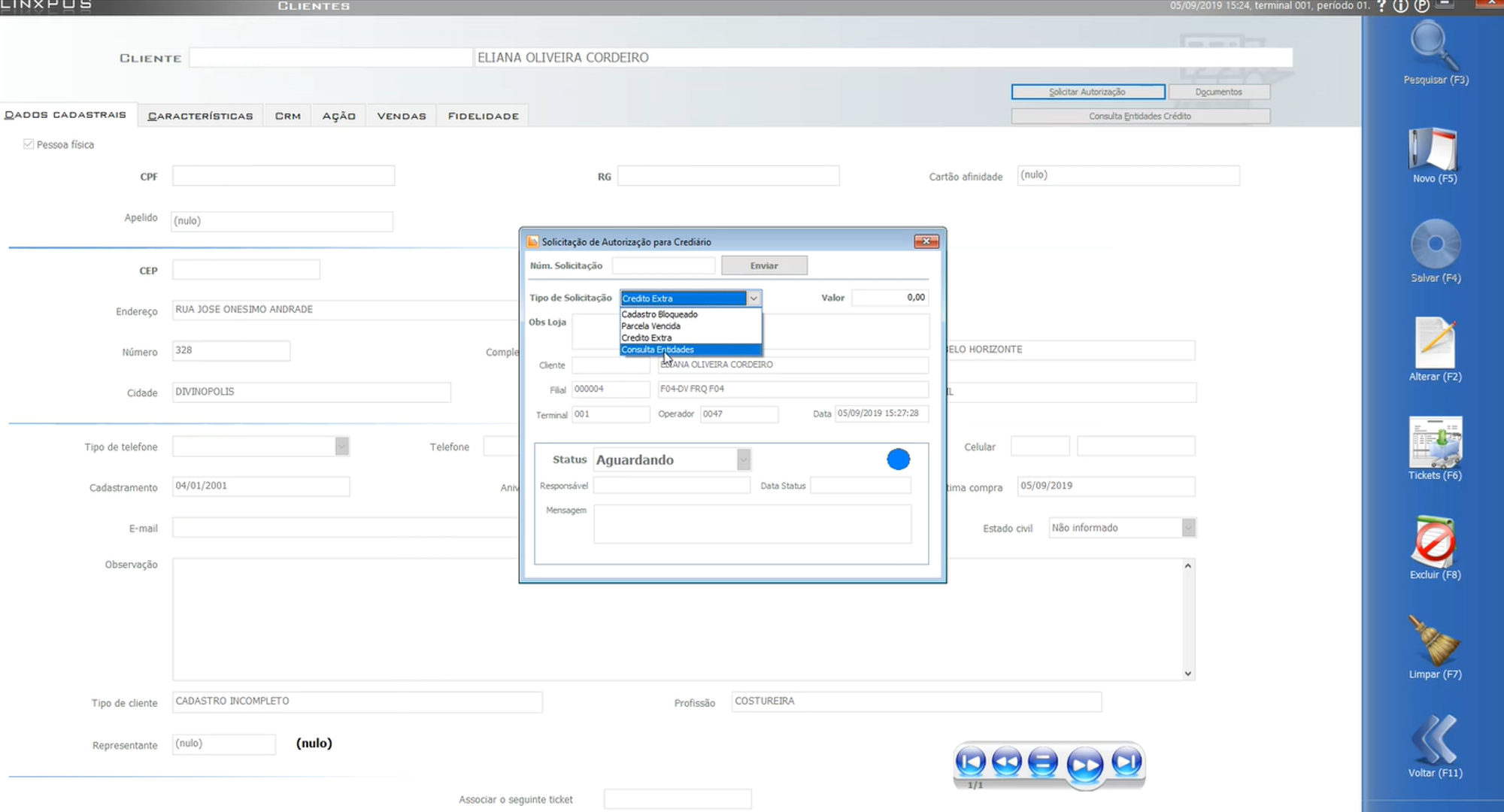Jump to the last record navigation button
This screenshot has height=812, width=1504.
[x=1126, y=762]
